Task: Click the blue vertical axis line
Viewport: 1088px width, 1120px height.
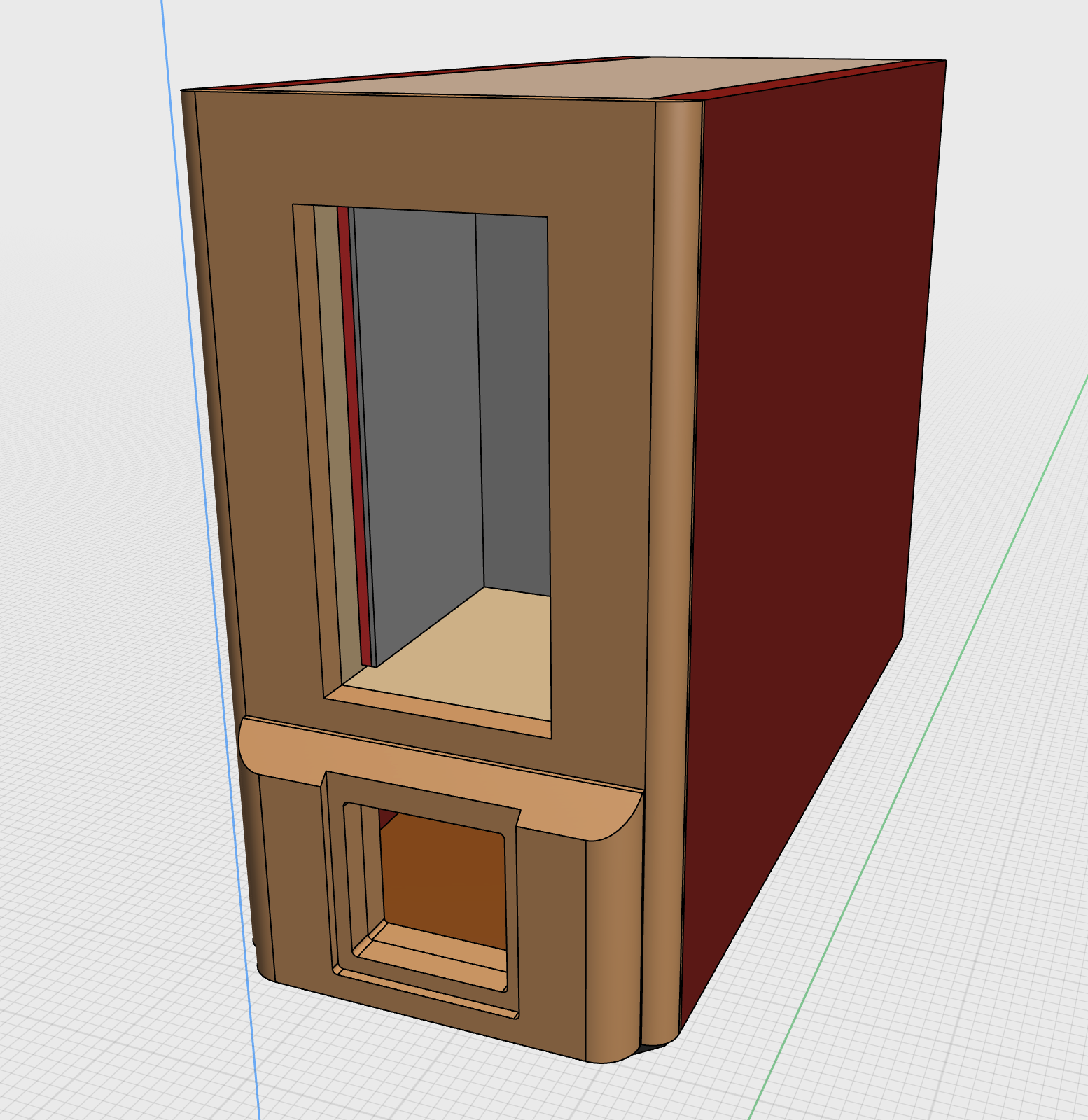Action: 210,560
